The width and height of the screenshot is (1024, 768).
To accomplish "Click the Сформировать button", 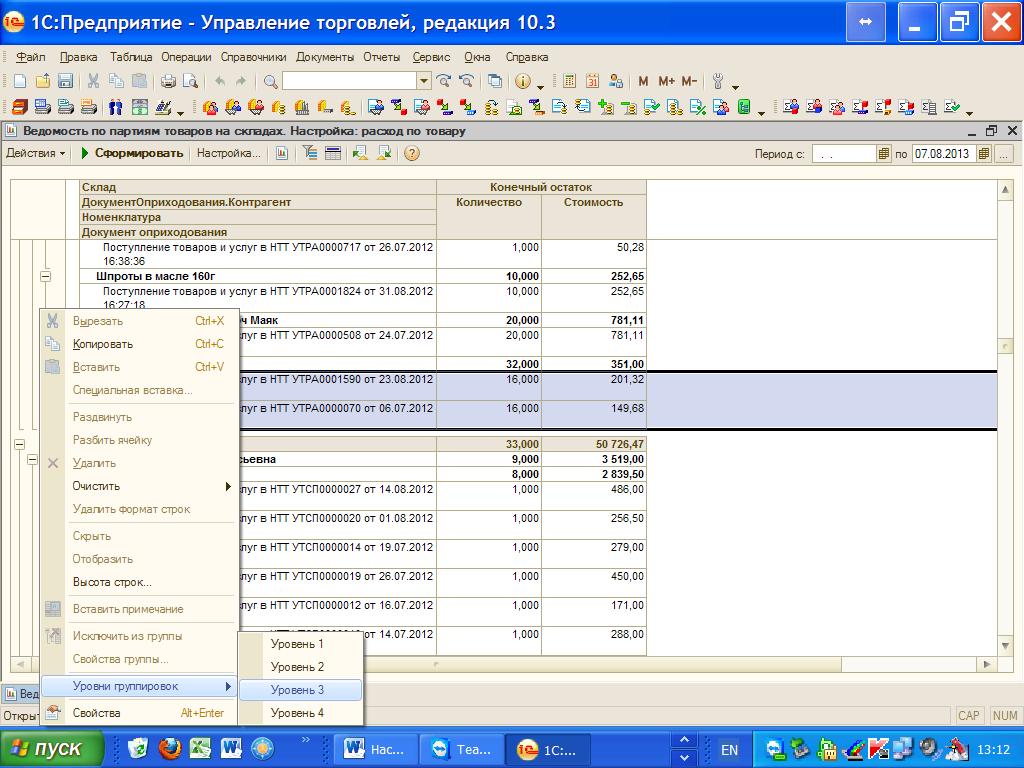I will click(x=131, y=153).
